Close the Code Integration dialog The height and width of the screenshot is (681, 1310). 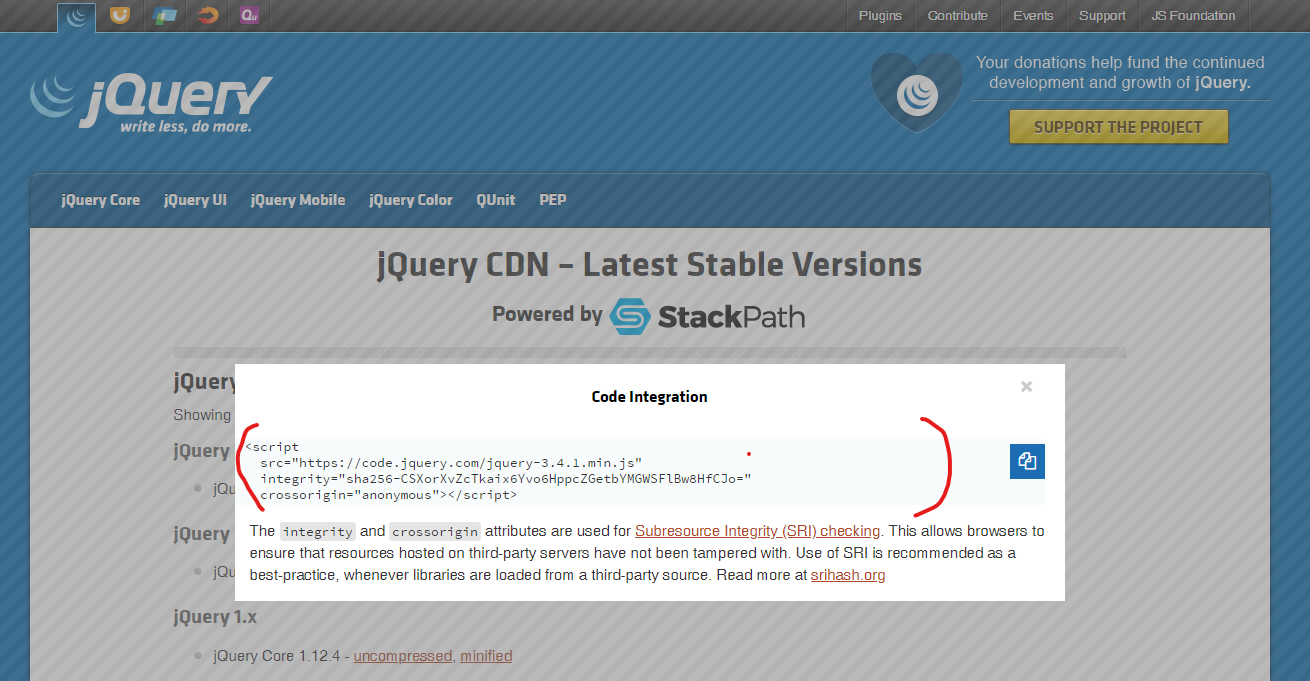click(1026, 387)
